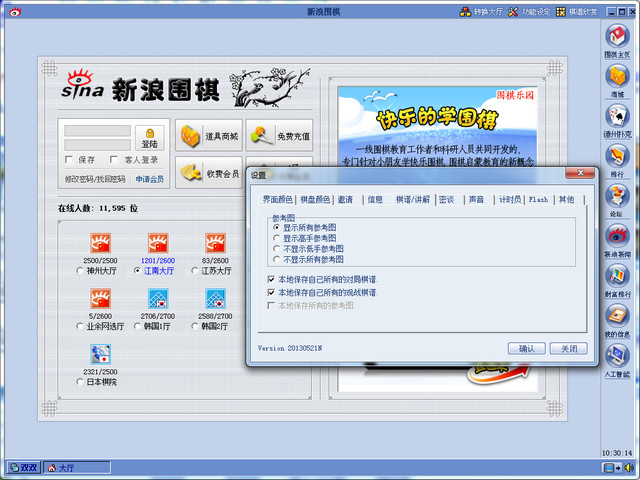Screen dimensions: 640x480
Task: Open 围棋主页 home icon in sidebar
Action: (617, 36)
